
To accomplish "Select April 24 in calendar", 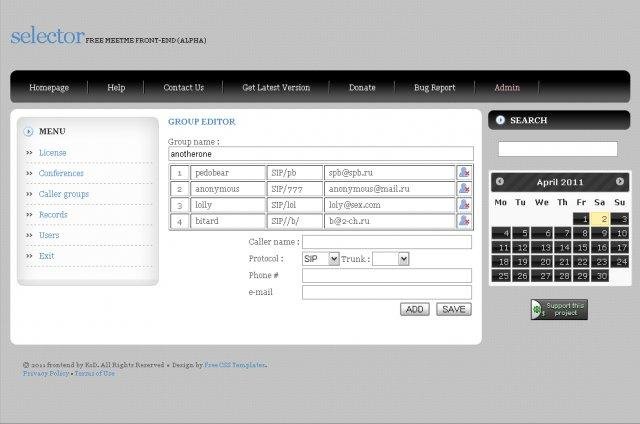I will click(x=620, y=262).
